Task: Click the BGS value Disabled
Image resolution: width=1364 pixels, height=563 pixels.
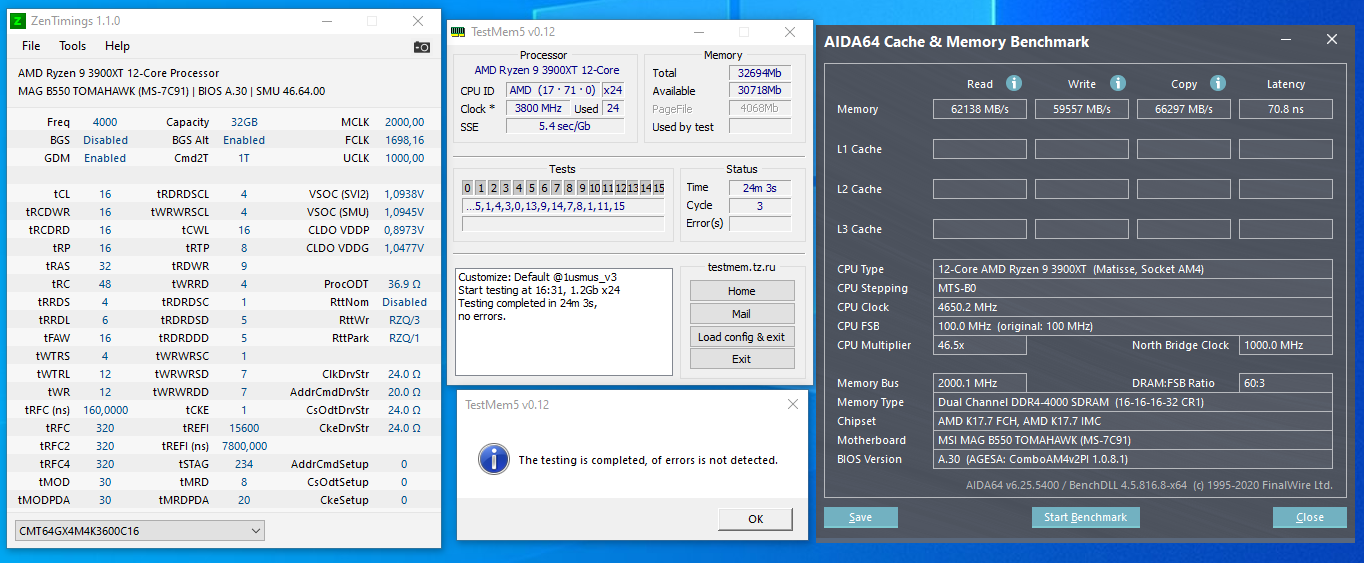Action: click(x=105, y=140)
